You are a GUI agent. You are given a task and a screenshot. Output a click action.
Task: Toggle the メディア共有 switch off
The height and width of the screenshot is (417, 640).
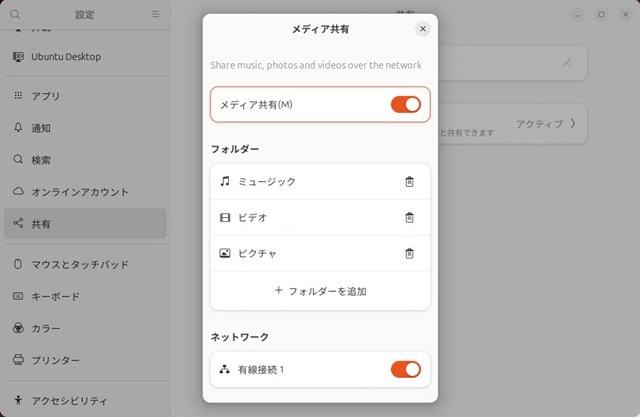[405, 104]
